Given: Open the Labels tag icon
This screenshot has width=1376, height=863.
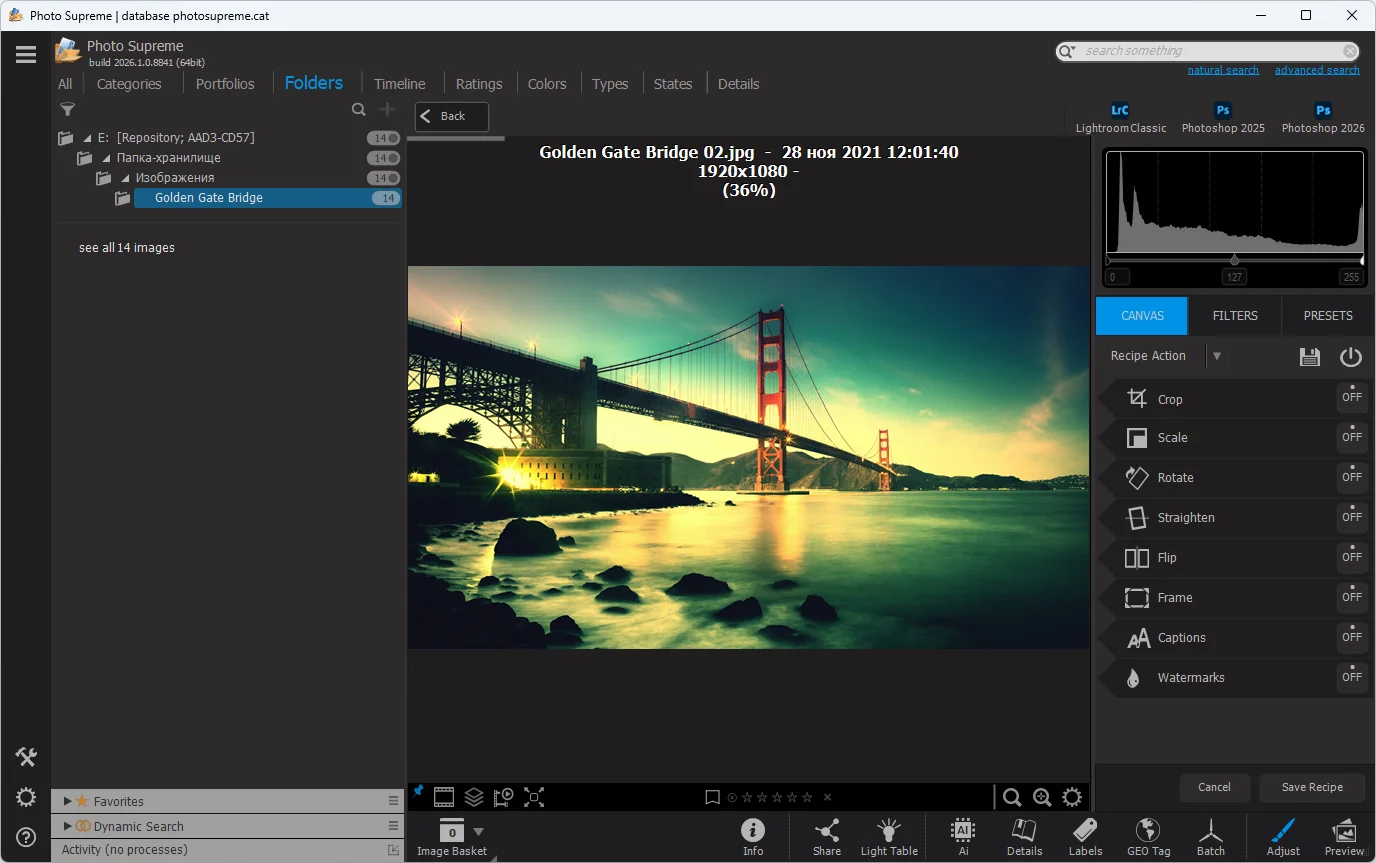Looking at the screenshot, I should pos(1085,830).
